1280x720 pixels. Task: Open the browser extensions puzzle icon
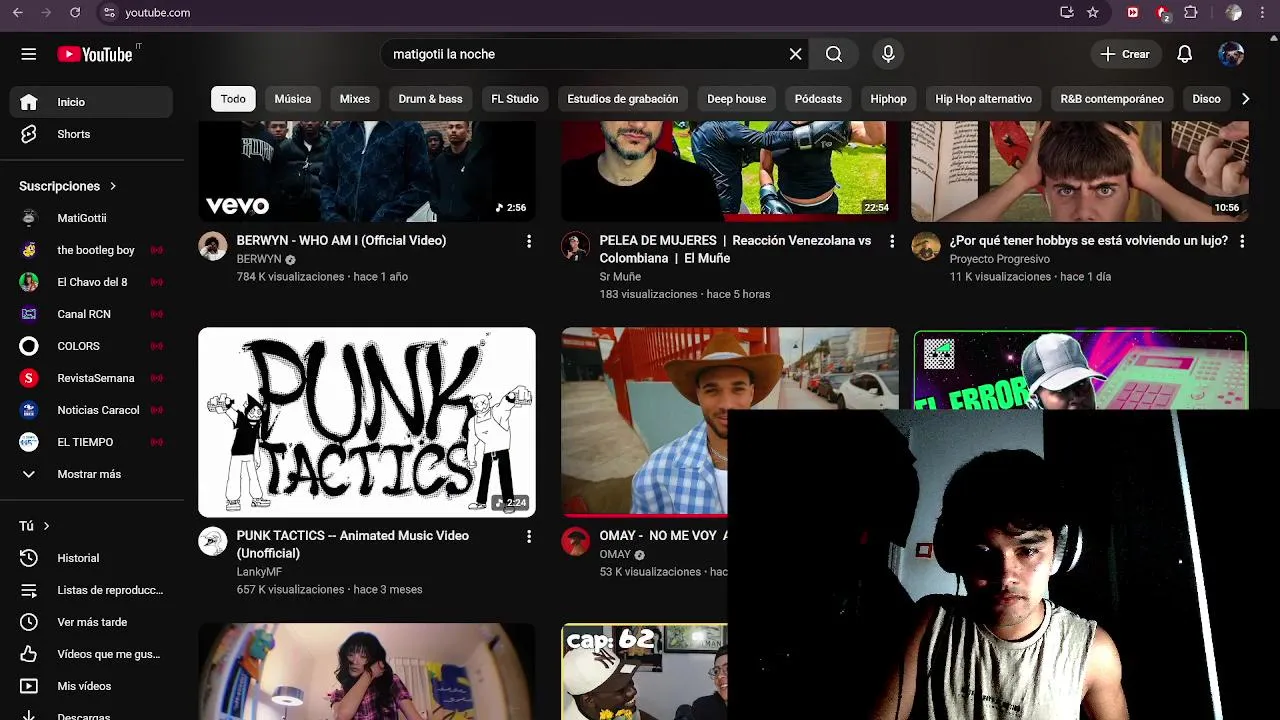coord(1190,13)
